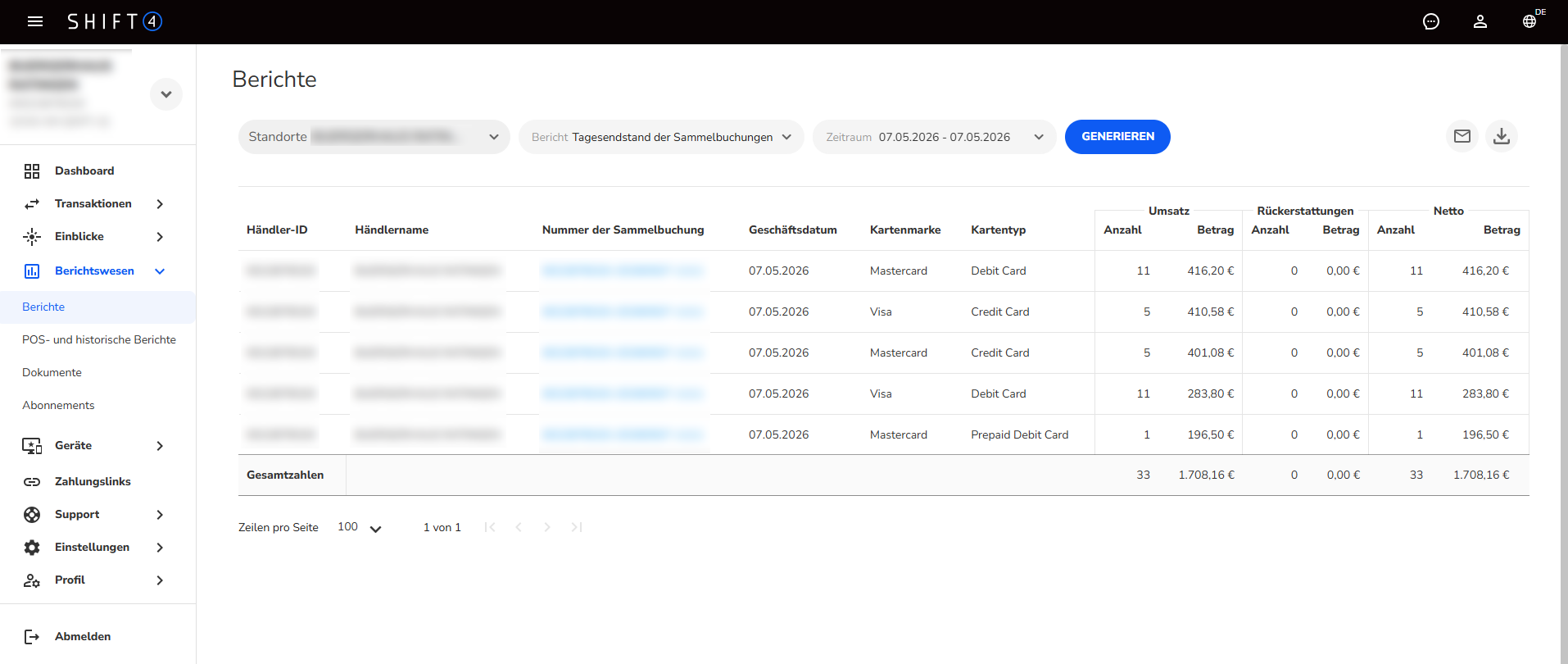Go to last page of results
The width and height of the screenshot is (1568, 664).
click(x=577, y=527)
